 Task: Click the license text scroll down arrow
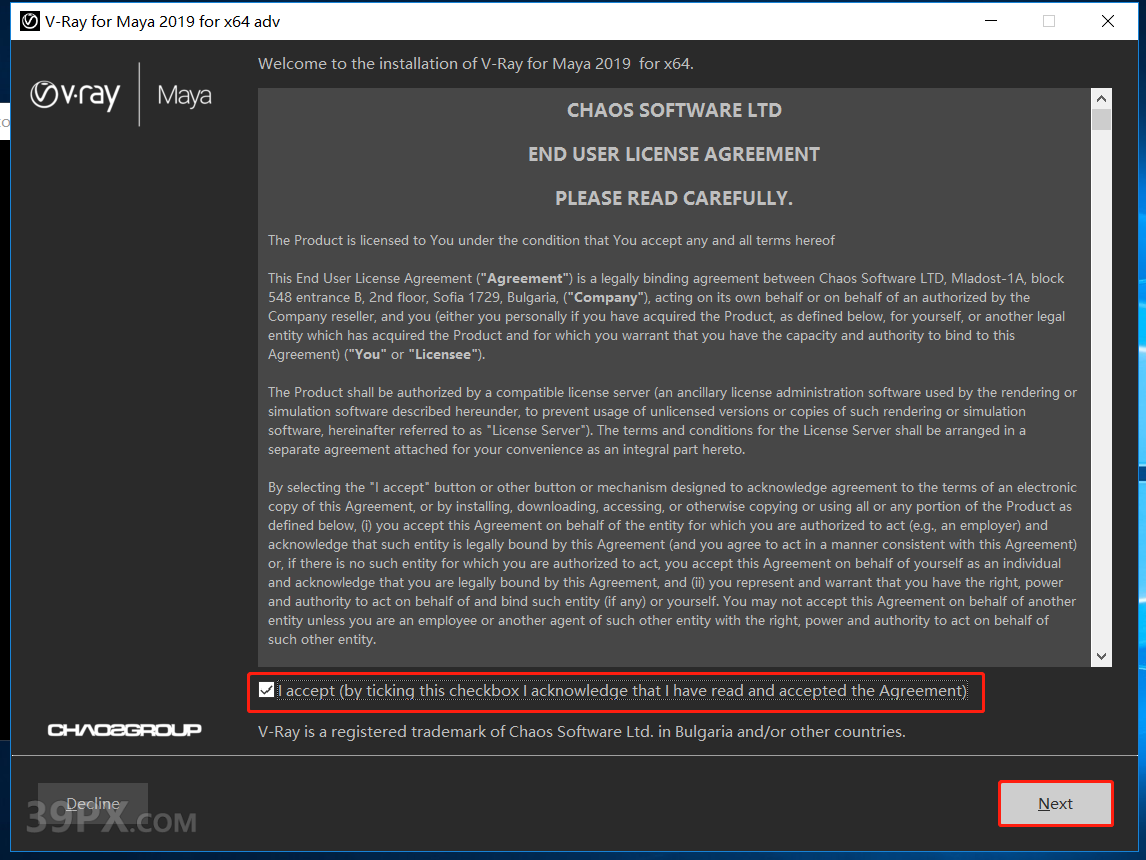[1101, 656]
